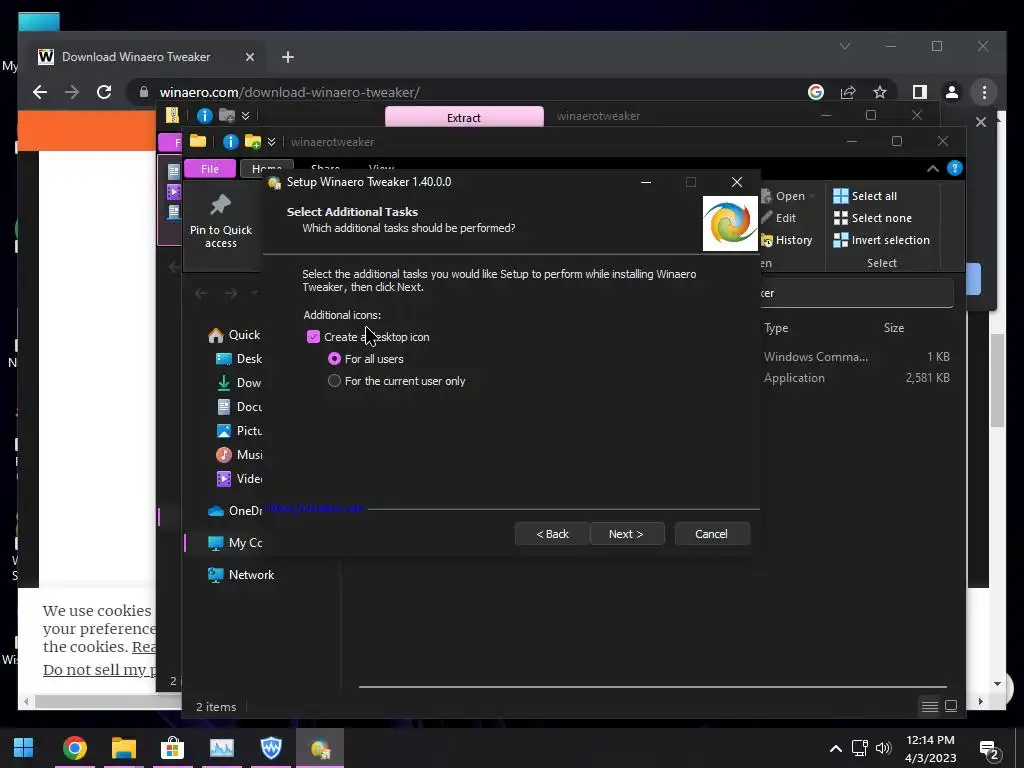Open the volume control in tray
Viewport: 1024px width, 768px height.
click(884, 748)
